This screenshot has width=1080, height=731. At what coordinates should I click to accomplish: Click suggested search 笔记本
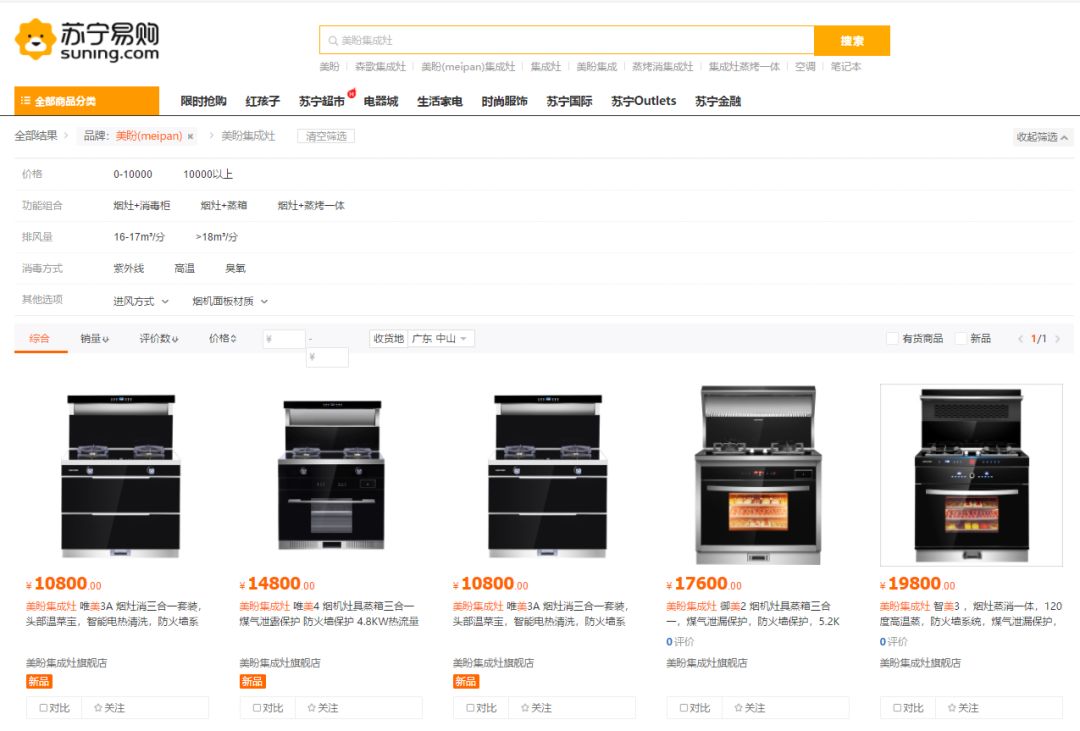coord(846,67)
